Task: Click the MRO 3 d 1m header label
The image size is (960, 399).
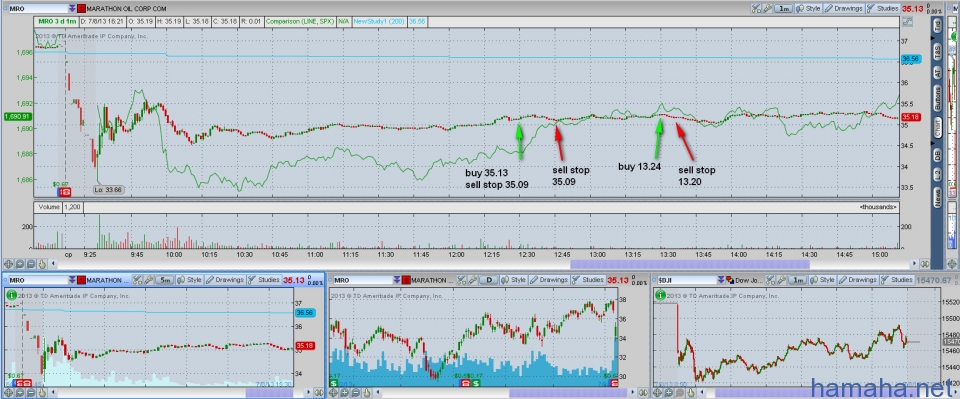Action: click(x=56, y=21)
